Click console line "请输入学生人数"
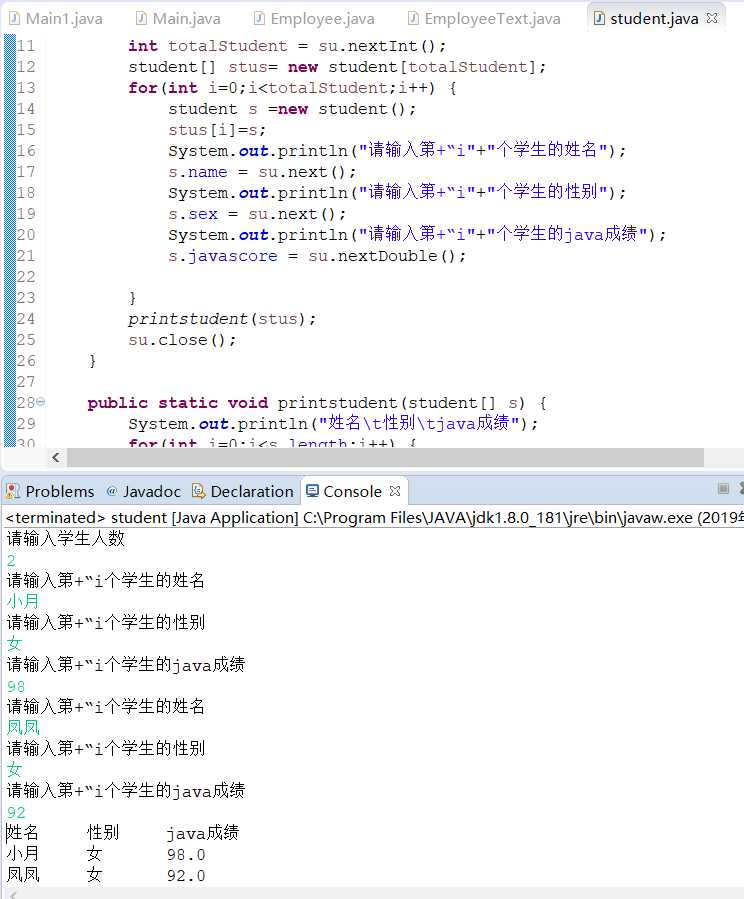The width and height of the screenshot is (744, 899). (65, 538)
